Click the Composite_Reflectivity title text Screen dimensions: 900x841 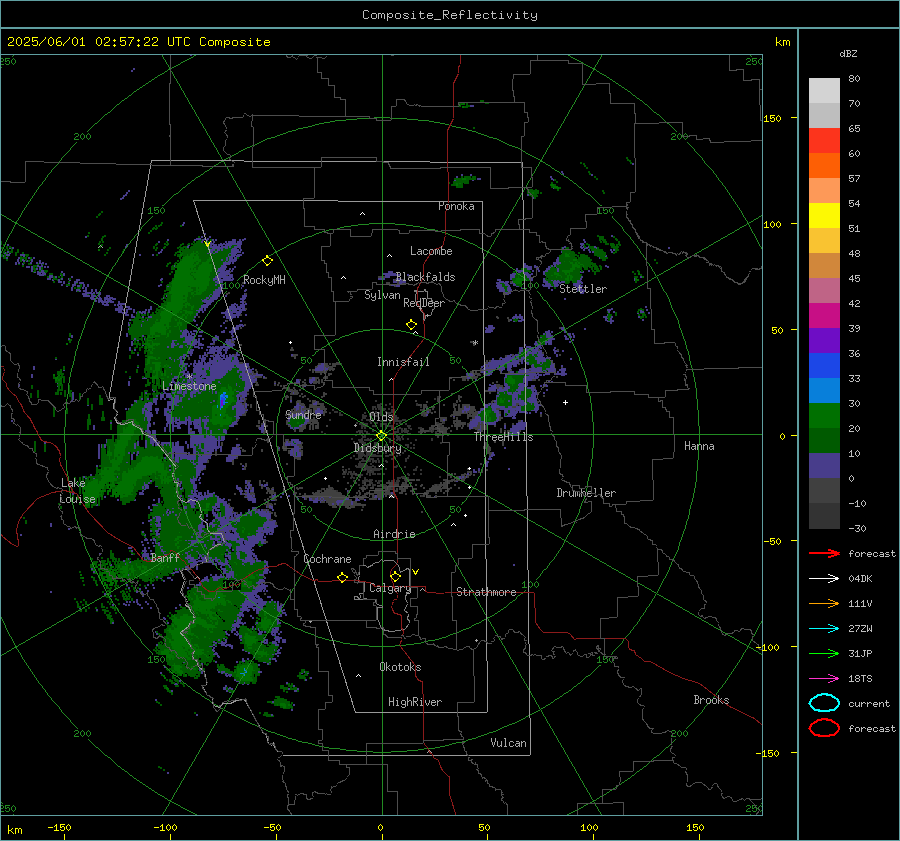pyautogui.click(x=449, y=15)
